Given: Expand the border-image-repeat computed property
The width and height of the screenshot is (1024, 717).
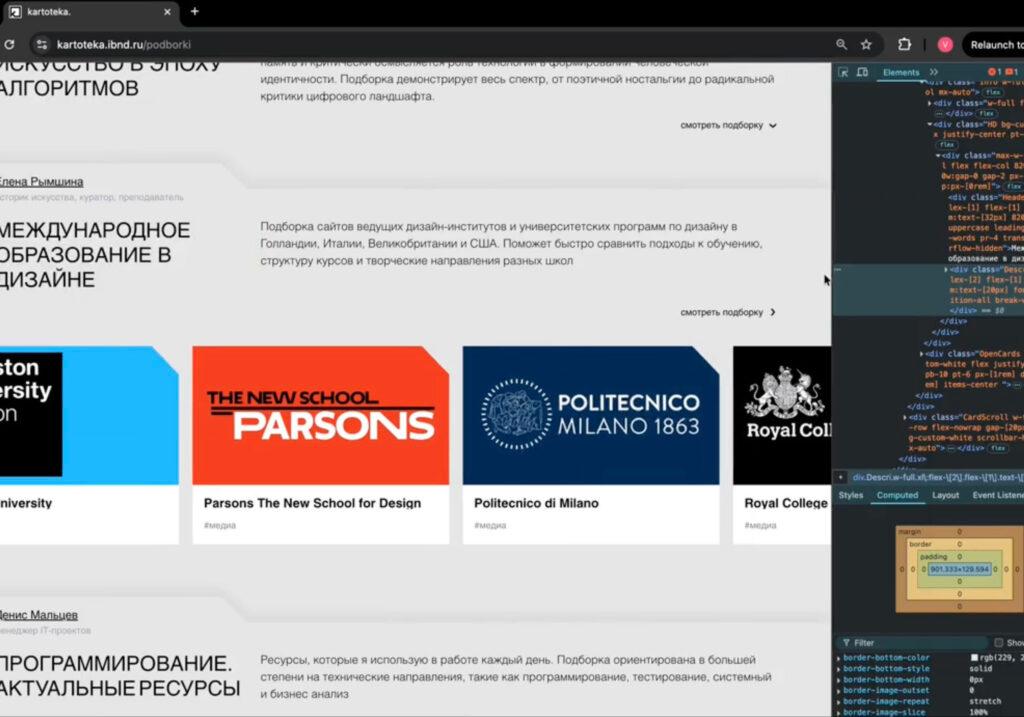Looking at the screenshot, I should [839, 701].
